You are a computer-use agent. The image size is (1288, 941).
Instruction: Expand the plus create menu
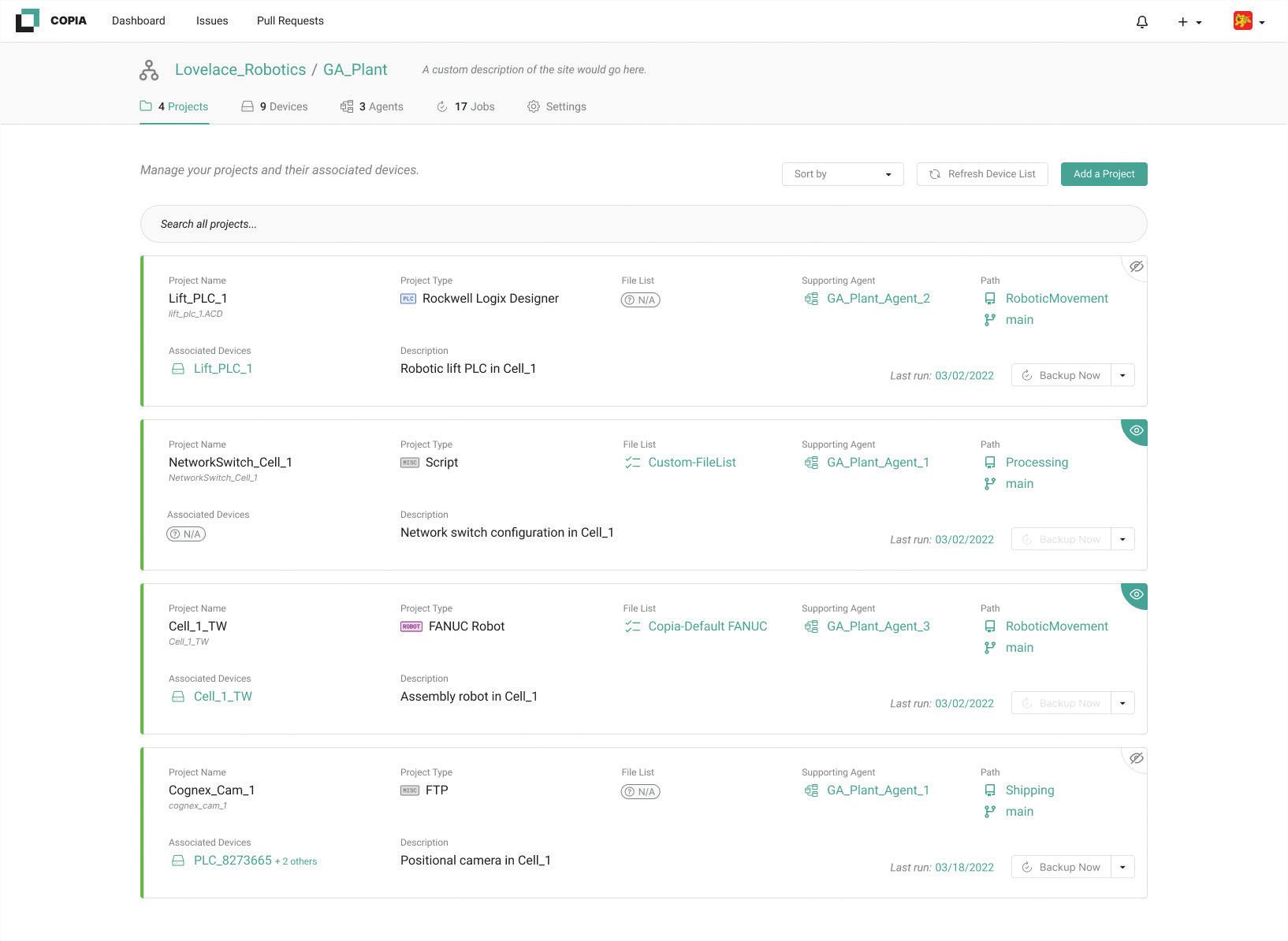pyautogui.click(x=1189, y=22)
